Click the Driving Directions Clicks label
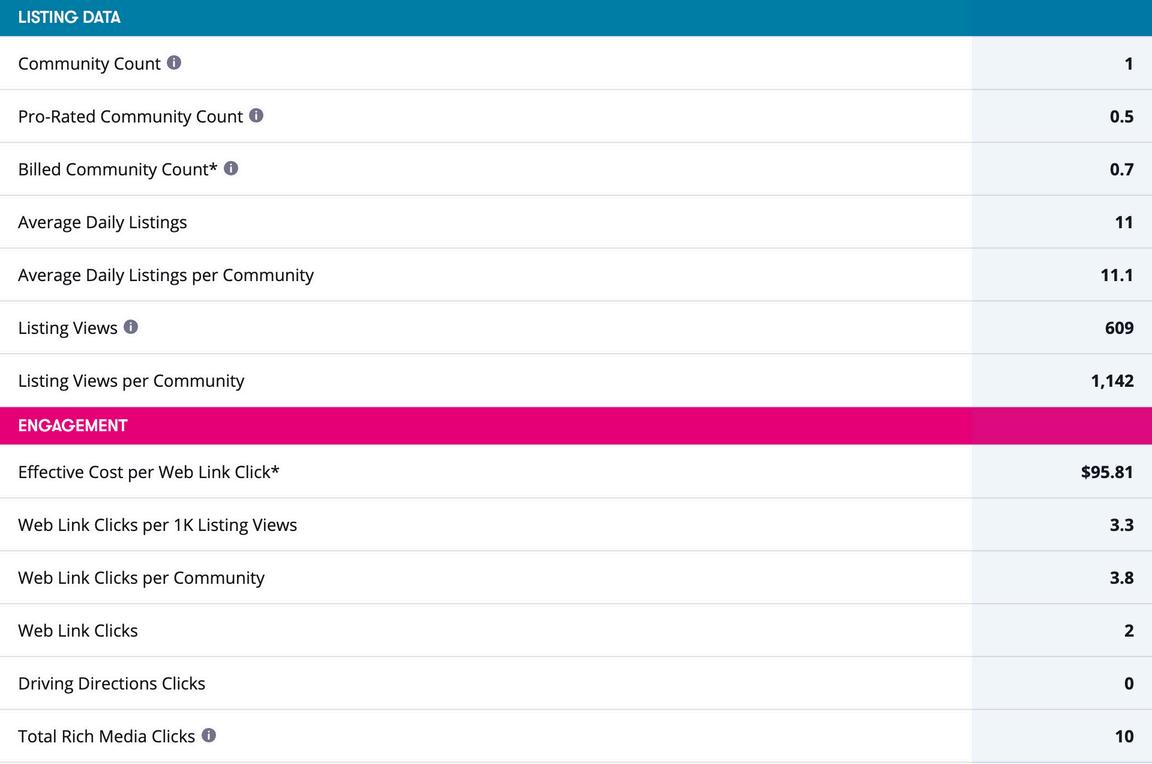The image size is (1152, 764). tap(112, 684)
